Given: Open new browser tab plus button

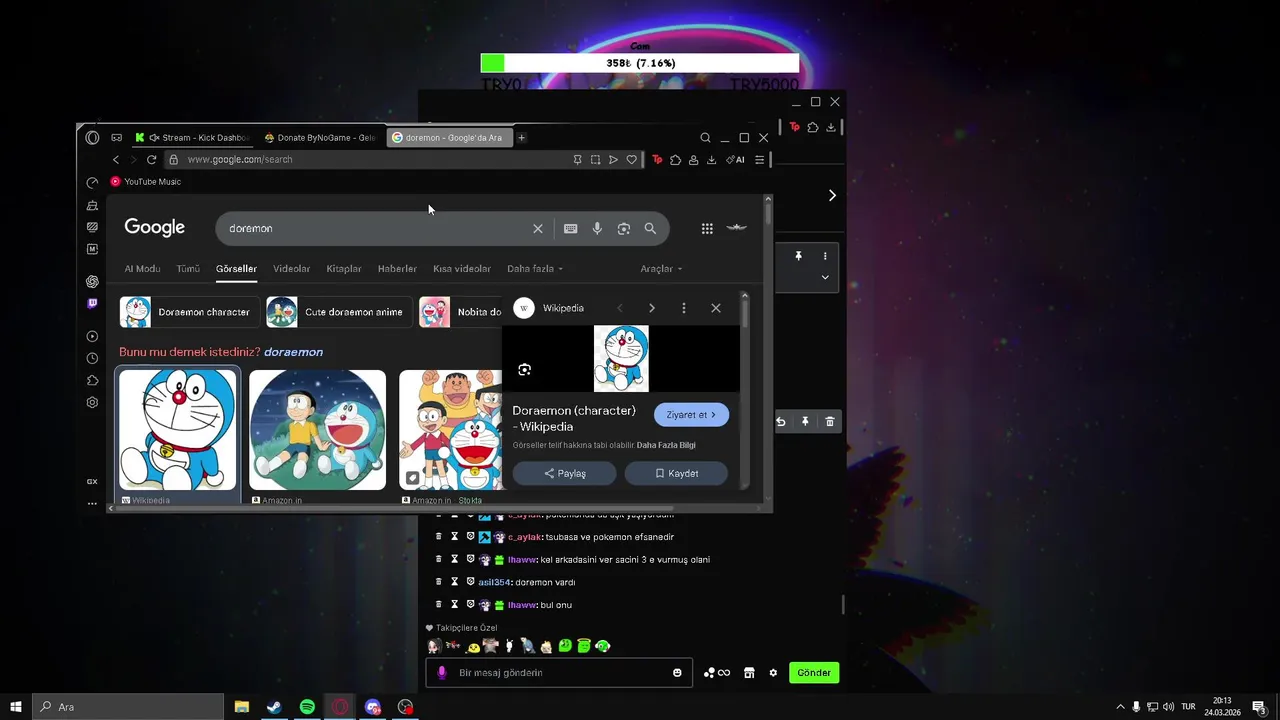Looking at the screenshot, I should [x=521, y=138].
